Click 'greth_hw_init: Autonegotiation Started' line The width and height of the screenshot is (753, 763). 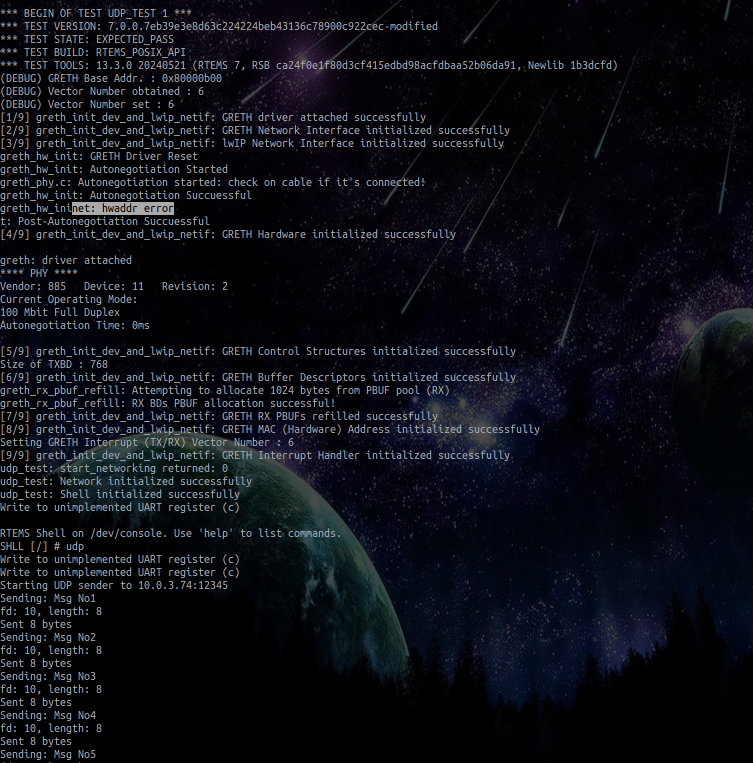pos(114,169)
